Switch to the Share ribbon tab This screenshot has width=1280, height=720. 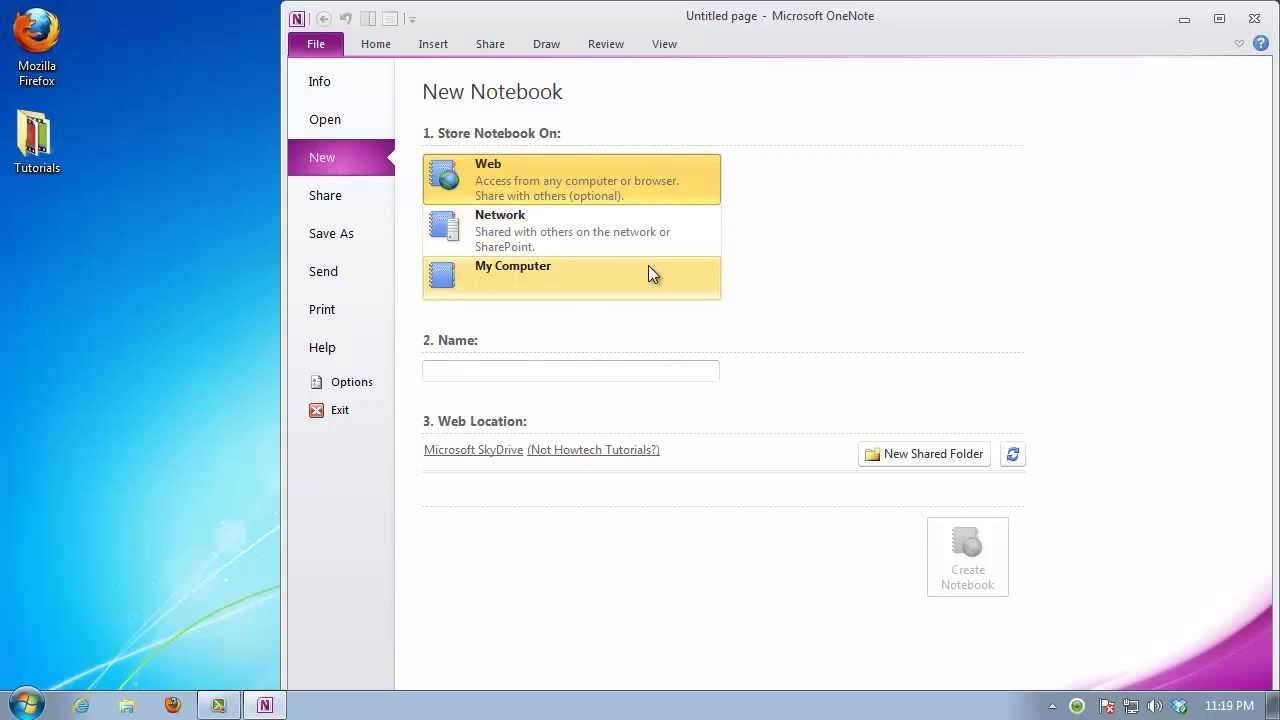[490, 44]
